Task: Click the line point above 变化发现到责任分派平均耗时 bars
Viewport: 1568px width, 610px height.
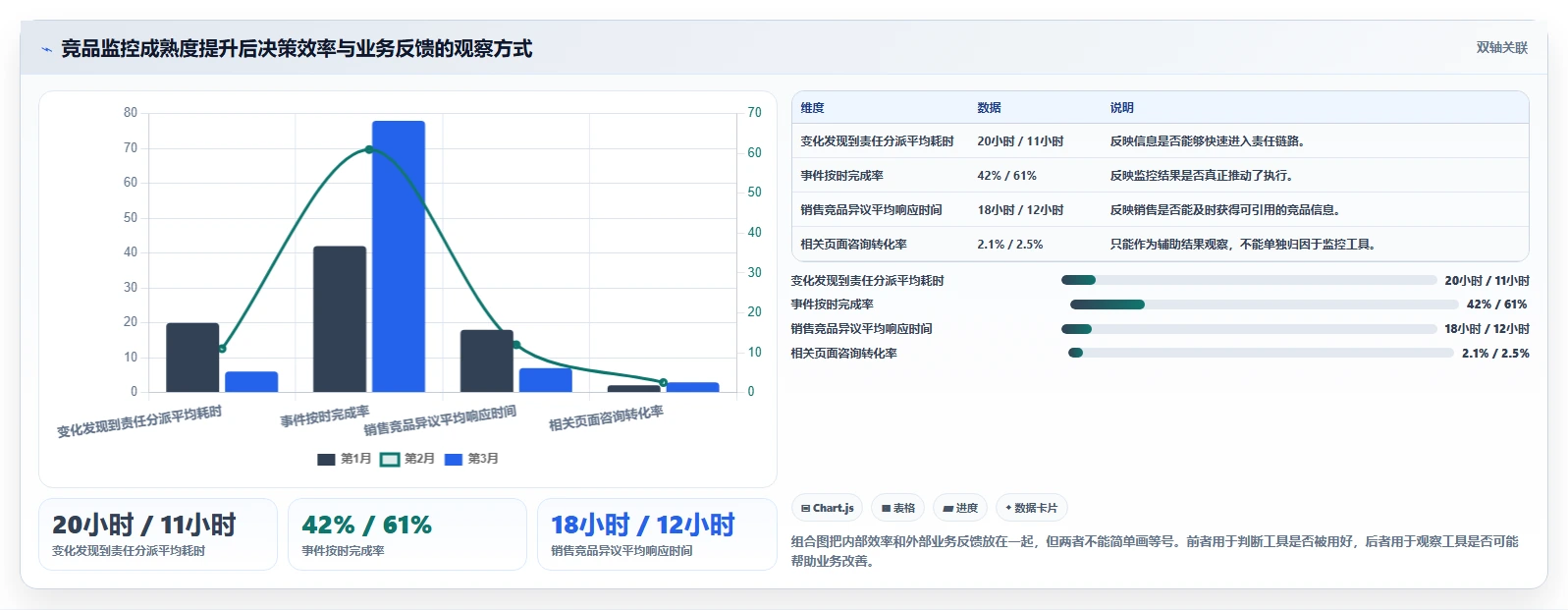Action: tap(222, 349)
